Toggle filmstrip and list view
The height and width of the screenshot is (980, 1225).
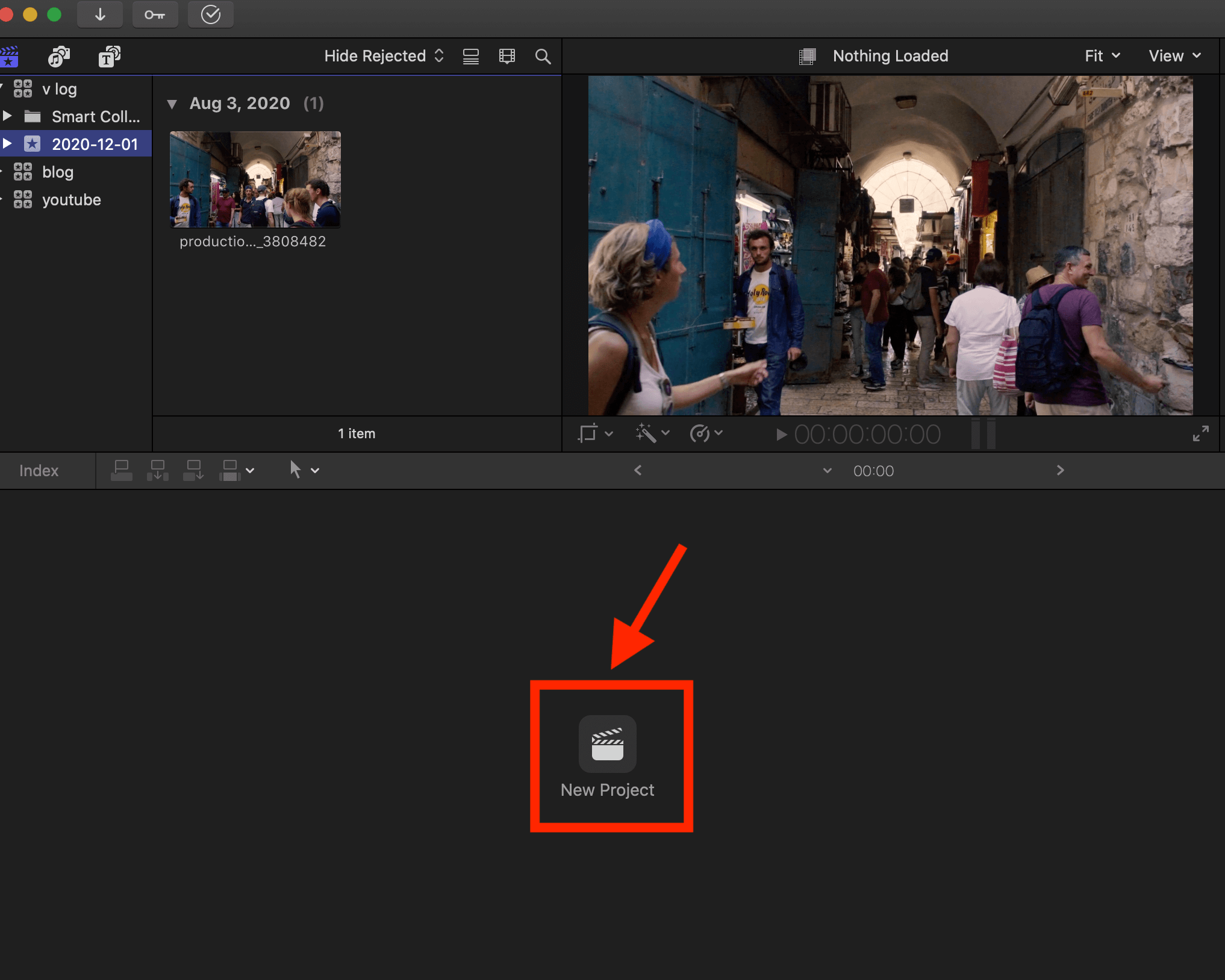[470, 57]
